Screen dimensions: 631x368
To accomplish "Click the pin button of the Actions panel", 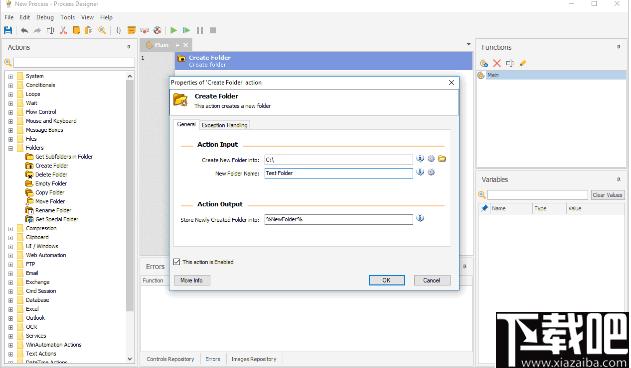I will click(129, 47).
